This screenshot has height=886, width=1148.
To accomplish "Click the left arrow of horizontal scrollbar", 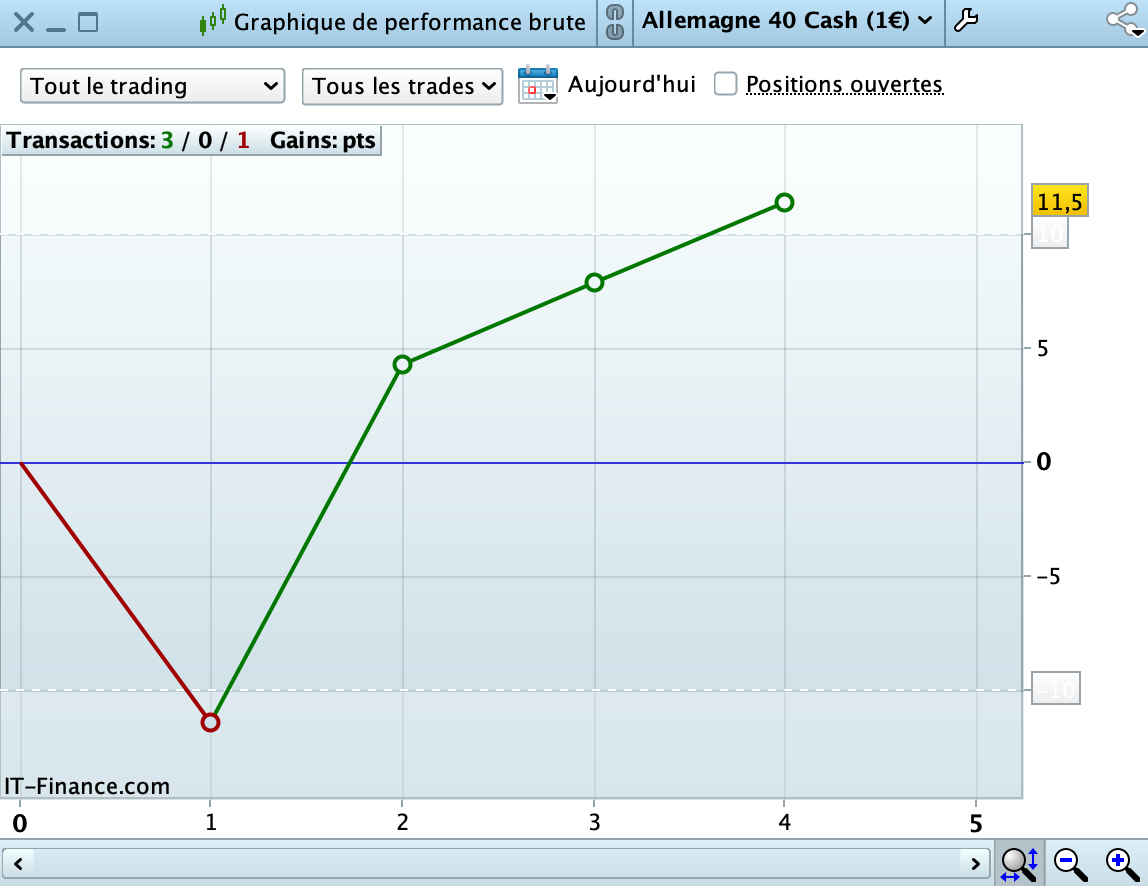I will pyautogui.click(x=18, y=864).
